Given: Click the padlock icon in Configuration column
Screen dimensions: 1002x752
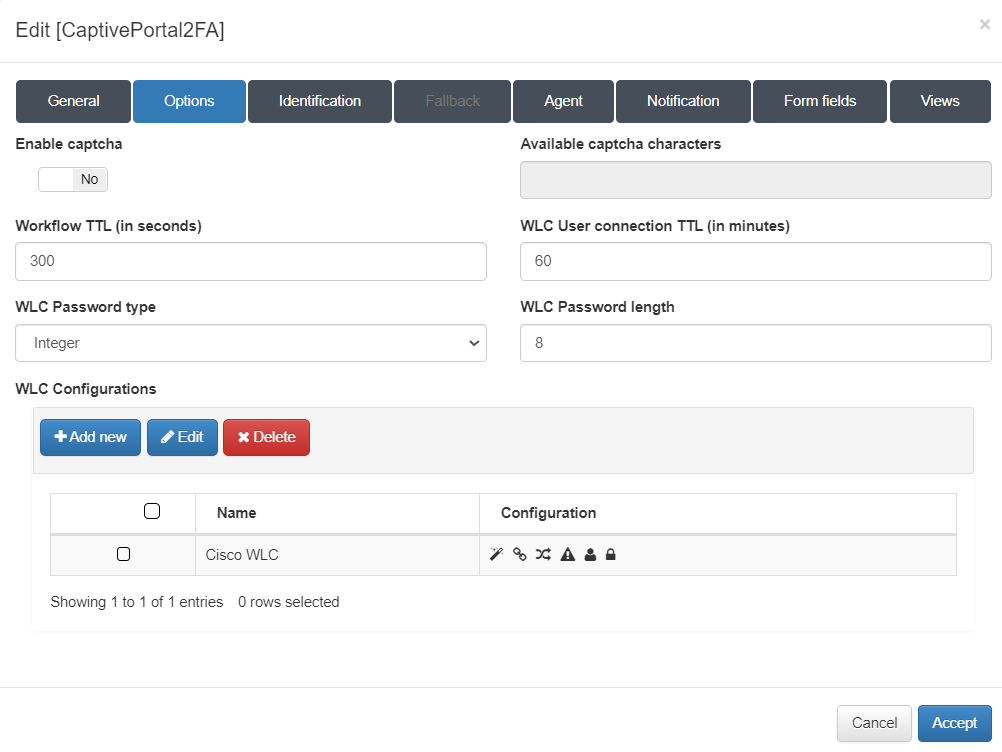Looking at the screenshot, I should point(611,555).
